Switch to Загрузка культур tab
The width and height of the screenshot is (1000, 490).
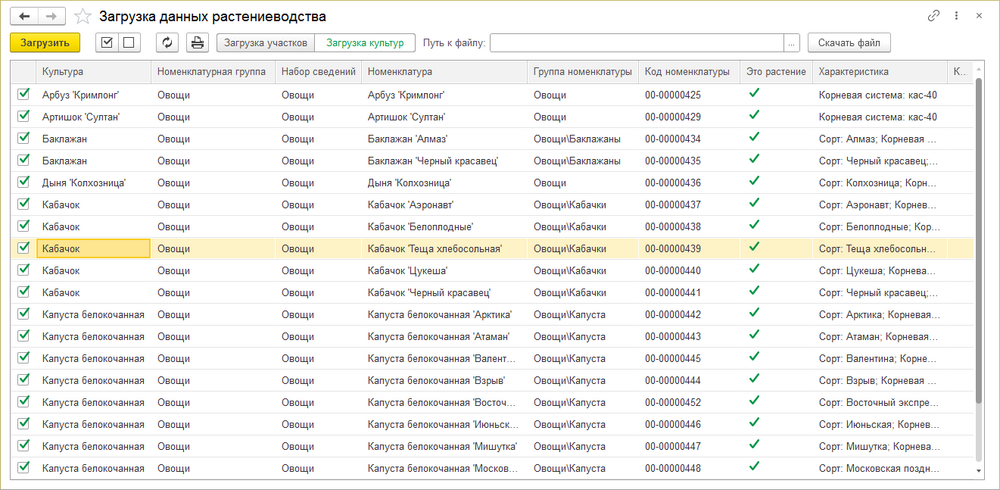365,43
